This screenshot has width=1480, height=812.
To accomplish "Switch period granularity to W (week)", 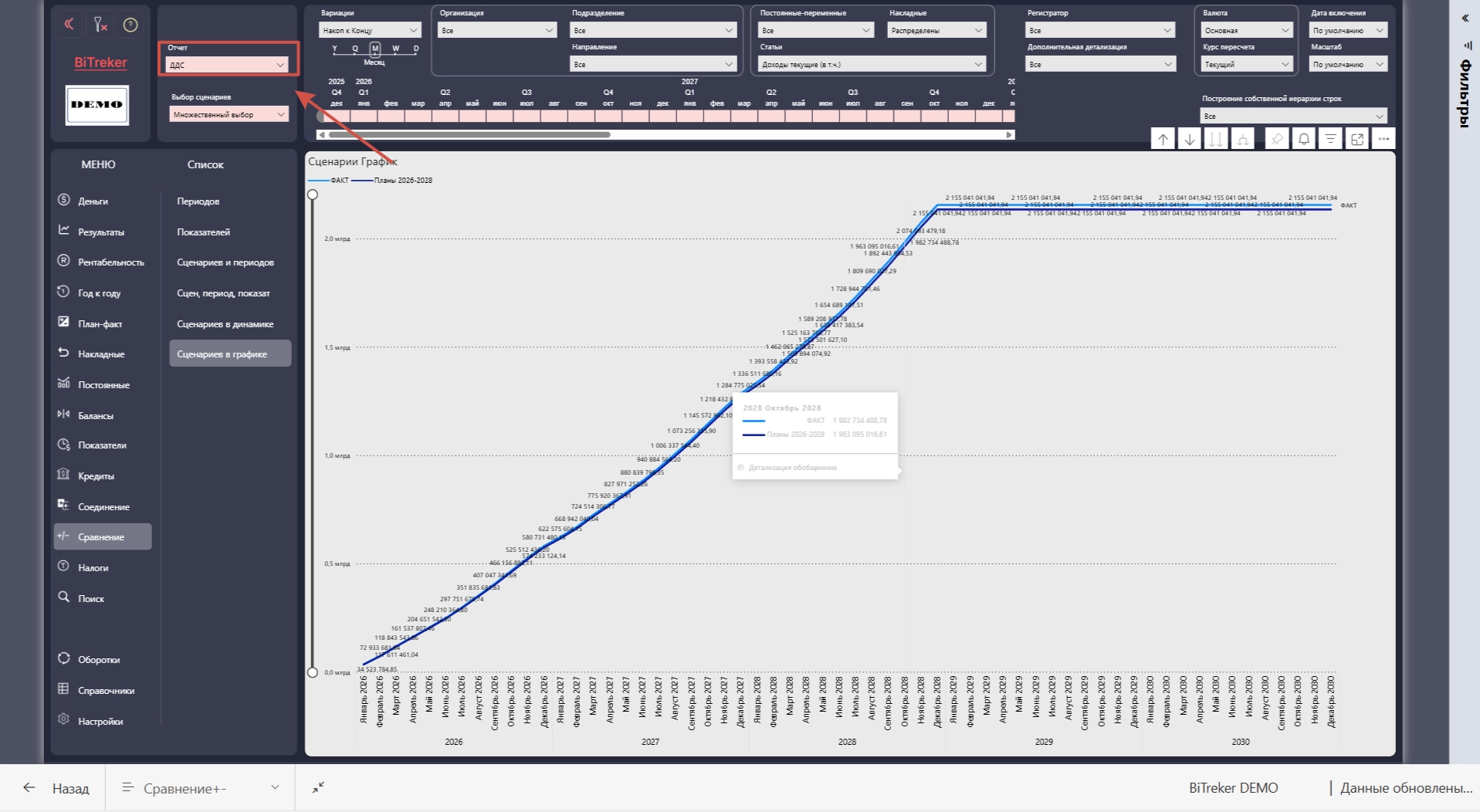I will pyautogui.click(x=395, y=49).
